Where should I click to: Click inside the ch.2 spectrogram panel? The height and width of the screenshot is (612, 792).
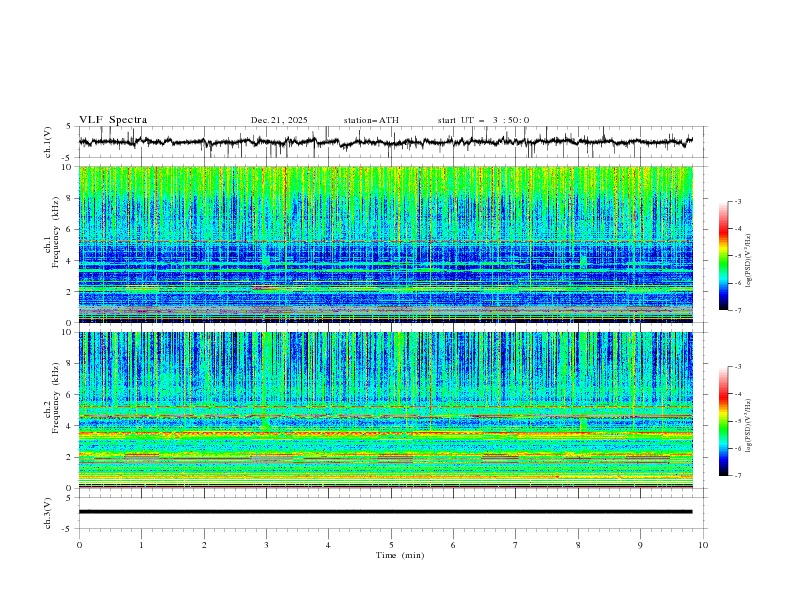coord(385,410)
